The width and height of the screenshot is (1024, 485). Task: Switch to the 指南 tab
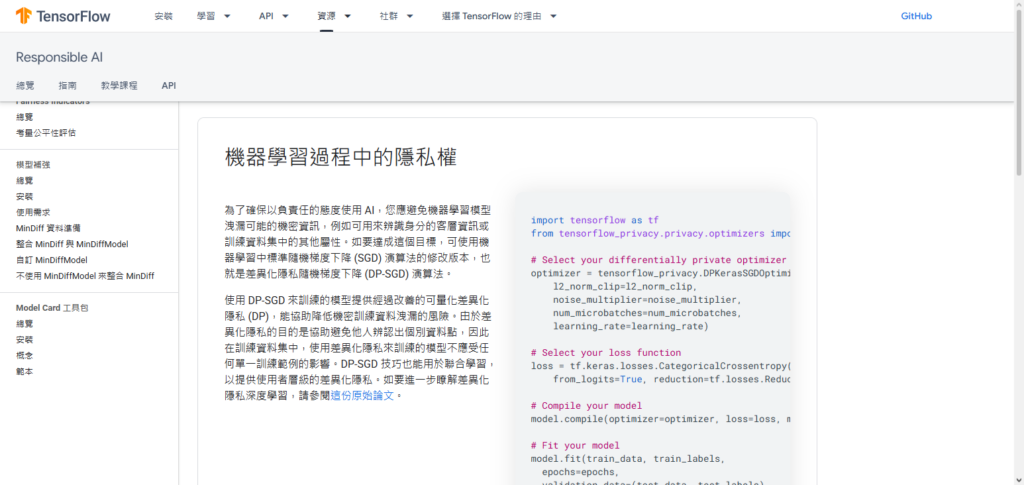[x=67, y=86]
